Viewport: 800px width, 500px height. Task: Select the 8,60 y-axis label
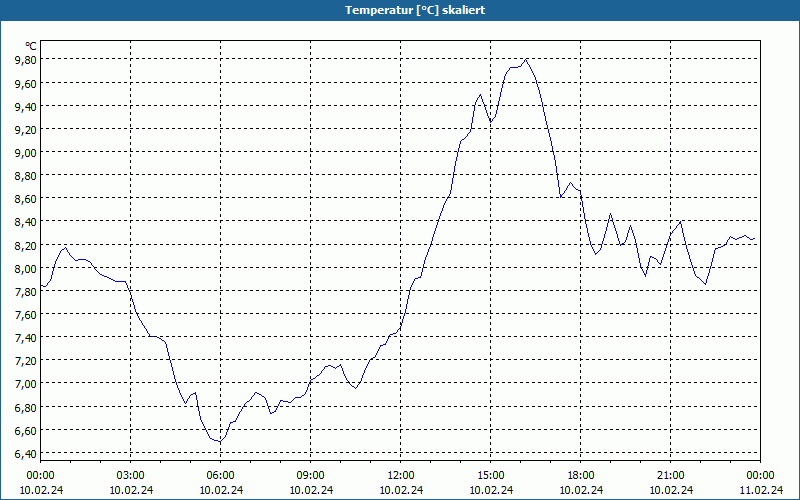tap(26, 198)
